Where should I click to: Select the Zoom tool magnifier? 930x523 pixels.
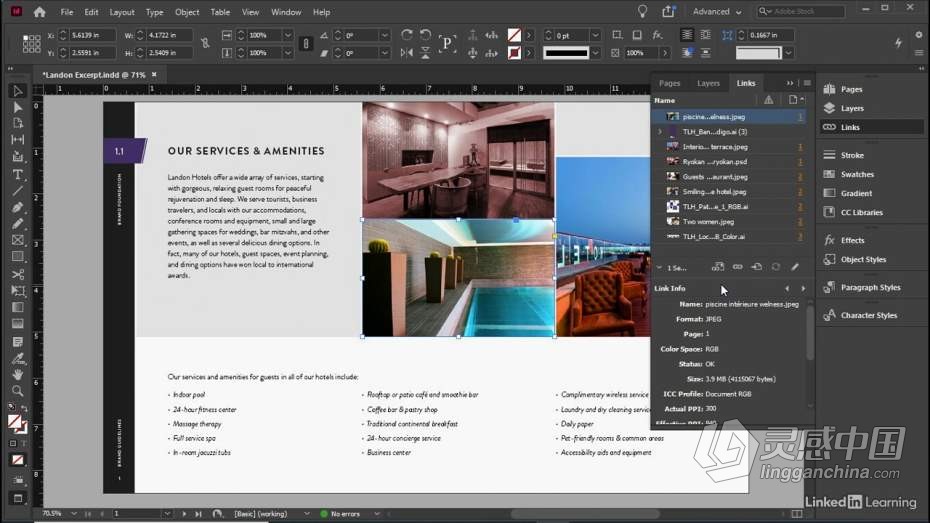17,391
